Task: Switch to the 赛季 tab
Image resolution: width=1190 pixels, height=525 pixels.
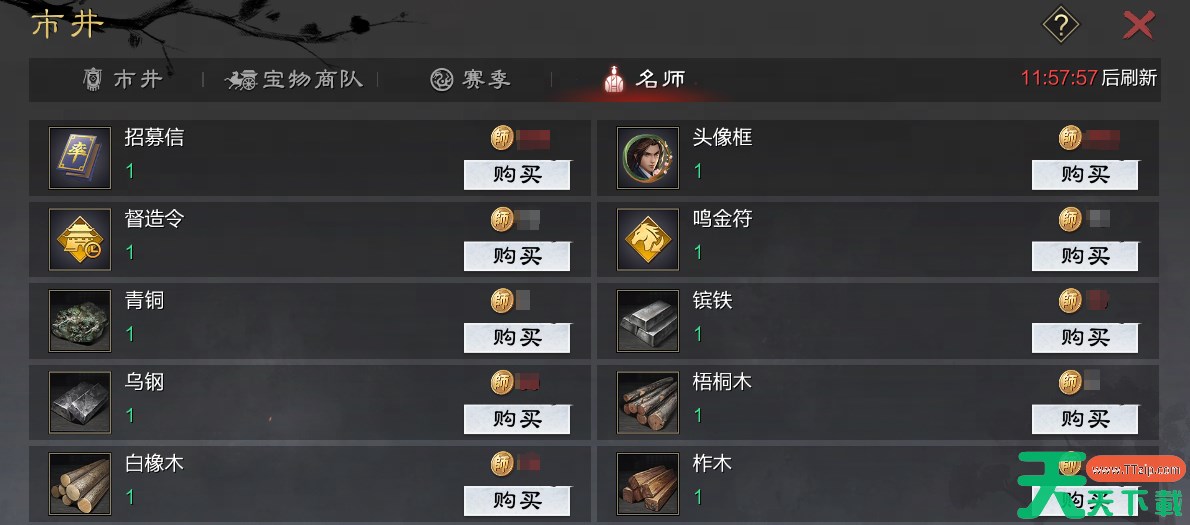Action: (x=471, y=79)
